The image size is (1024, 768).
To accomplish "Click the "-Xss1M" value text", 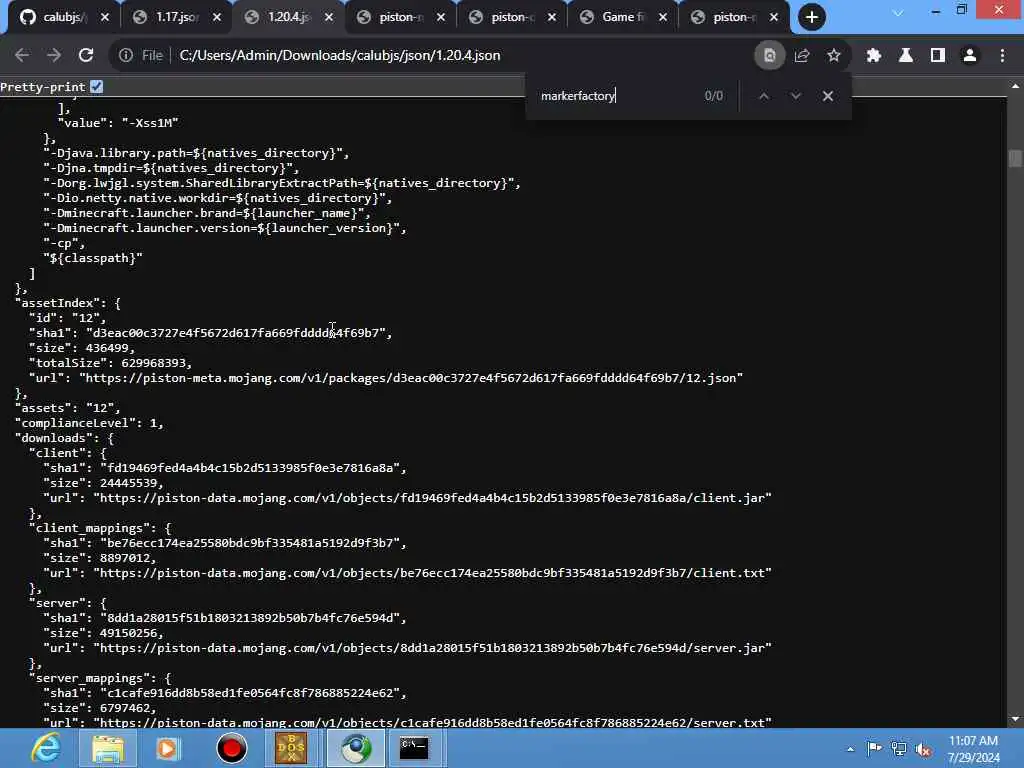I will coord(150,123).
